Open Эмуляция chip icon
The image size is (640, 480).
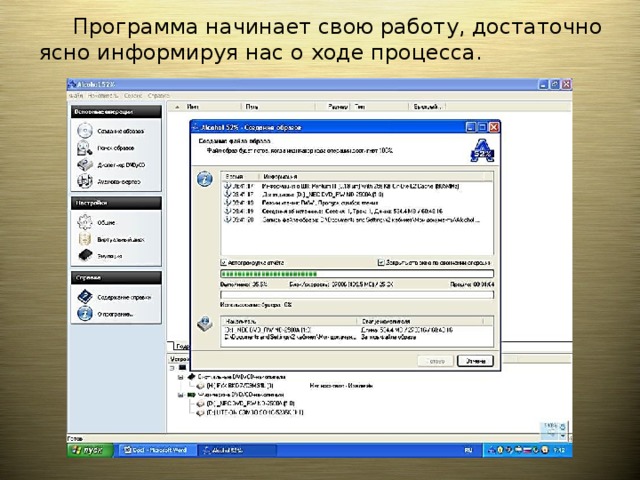pos(85,256)
